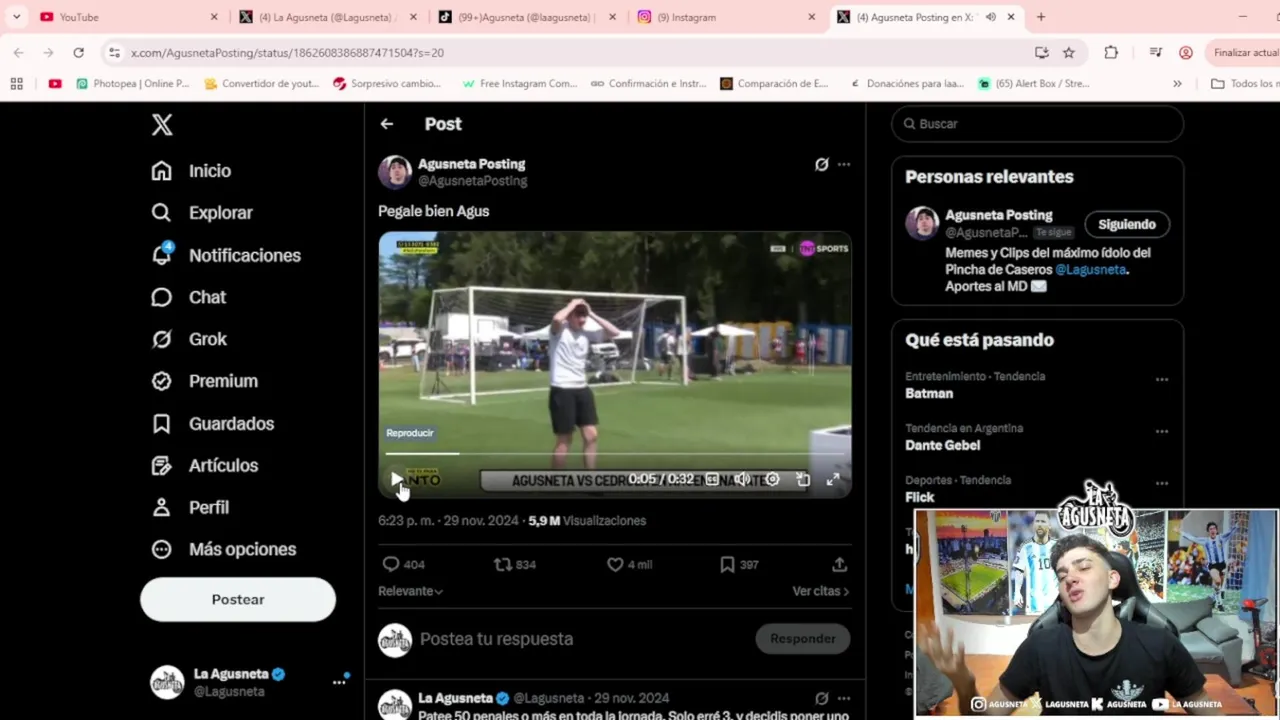Open Premium in the sidebar
Screen dimensions: 1280x720
(205, 381)
